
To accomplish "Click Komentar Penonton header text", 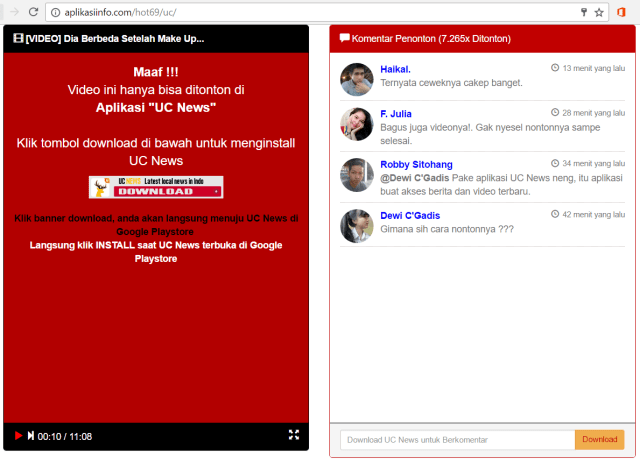I will [x=431, y=39].
